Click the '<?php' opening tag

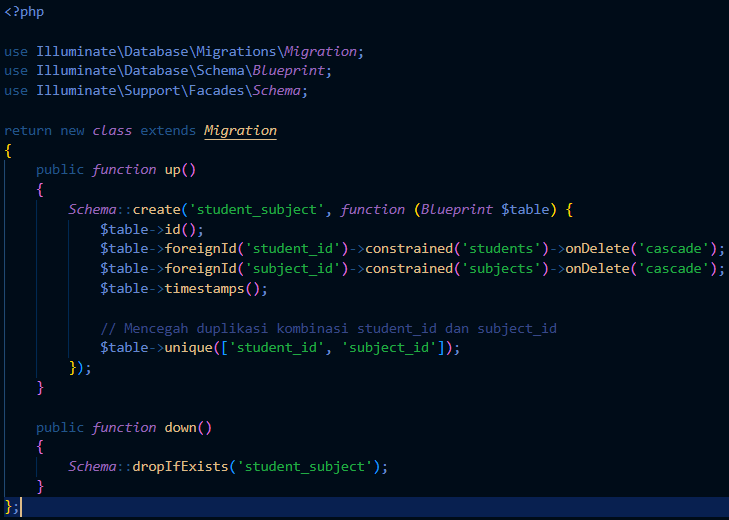click(24, 12)
